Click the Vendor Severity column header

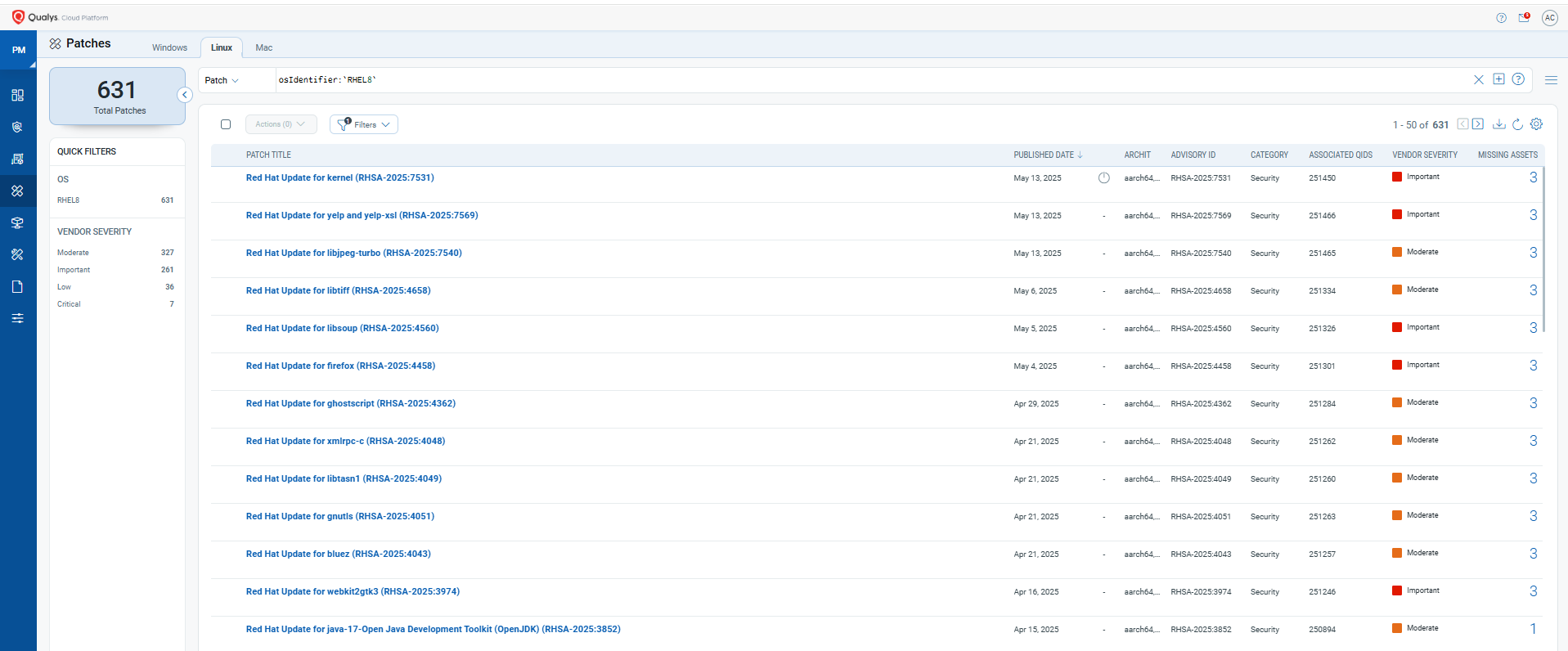point(1425,155)
